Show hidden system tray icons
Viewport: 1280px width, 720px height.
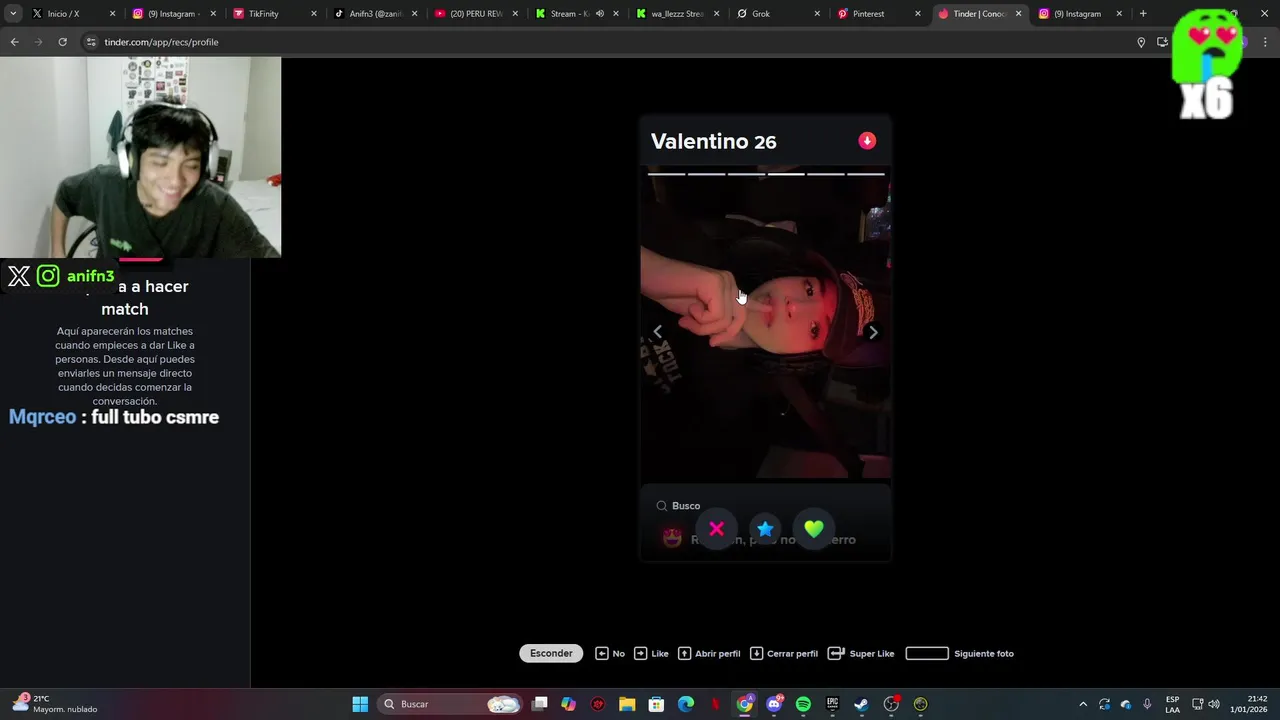tap(1083, 704)
